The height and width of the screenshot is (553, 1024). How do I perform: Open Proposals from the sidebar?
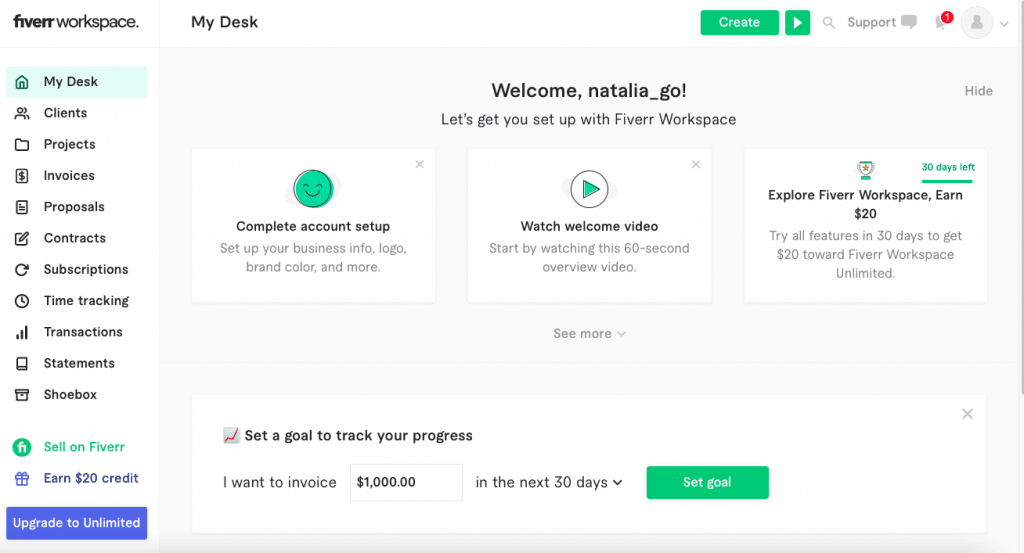pyautogui.click(x=73, y=207)
